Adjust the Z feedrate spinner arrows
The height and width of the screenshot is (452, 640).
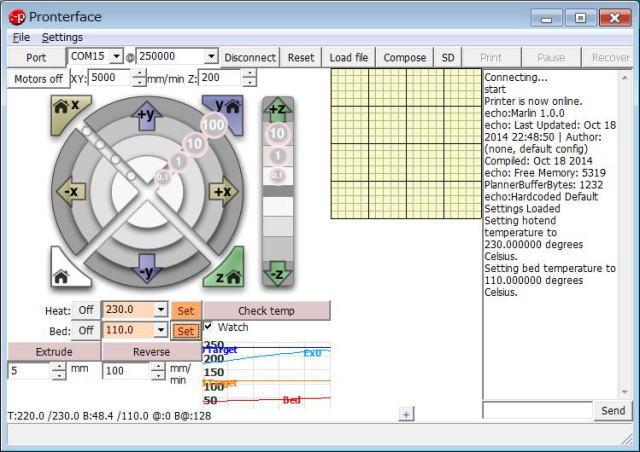(249, 78)
